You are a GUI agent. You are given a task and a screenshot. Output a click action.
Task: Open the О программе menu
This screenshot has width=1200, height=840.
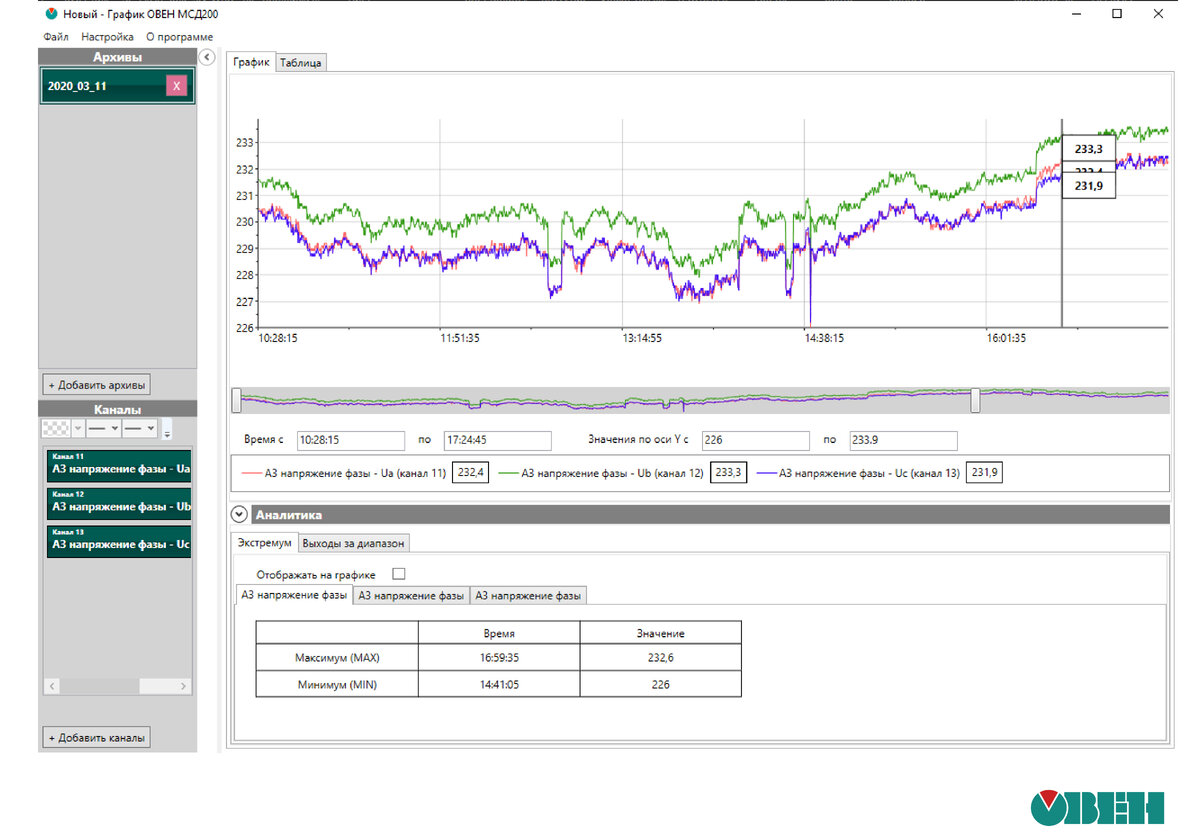pos(179,37)
